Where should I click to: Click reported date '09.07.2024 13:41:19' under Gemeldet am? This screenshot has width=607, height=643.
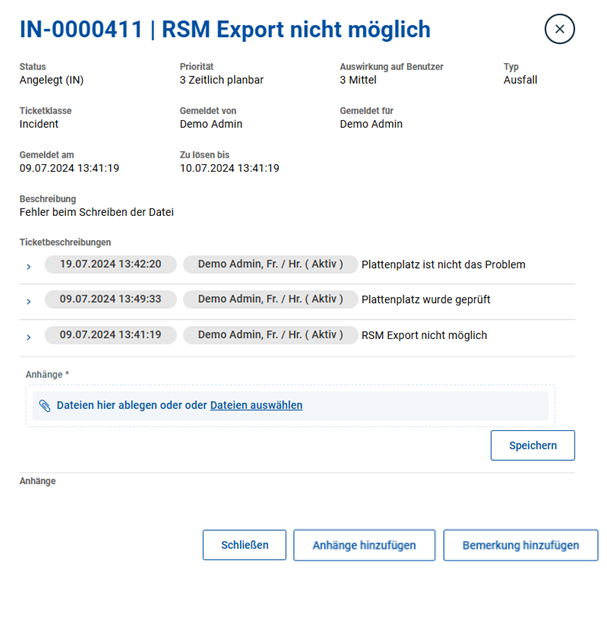coord(69,168)
